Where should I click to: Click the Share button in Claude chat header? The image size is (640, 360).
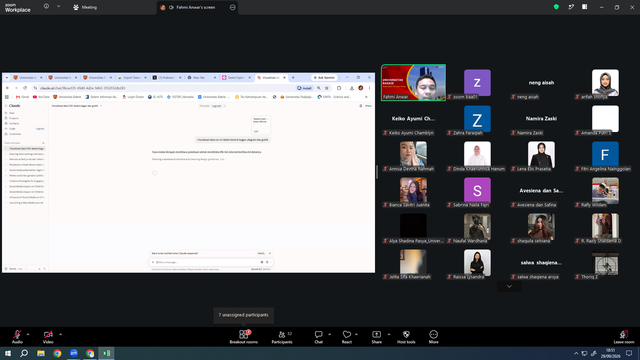(368, 106)
